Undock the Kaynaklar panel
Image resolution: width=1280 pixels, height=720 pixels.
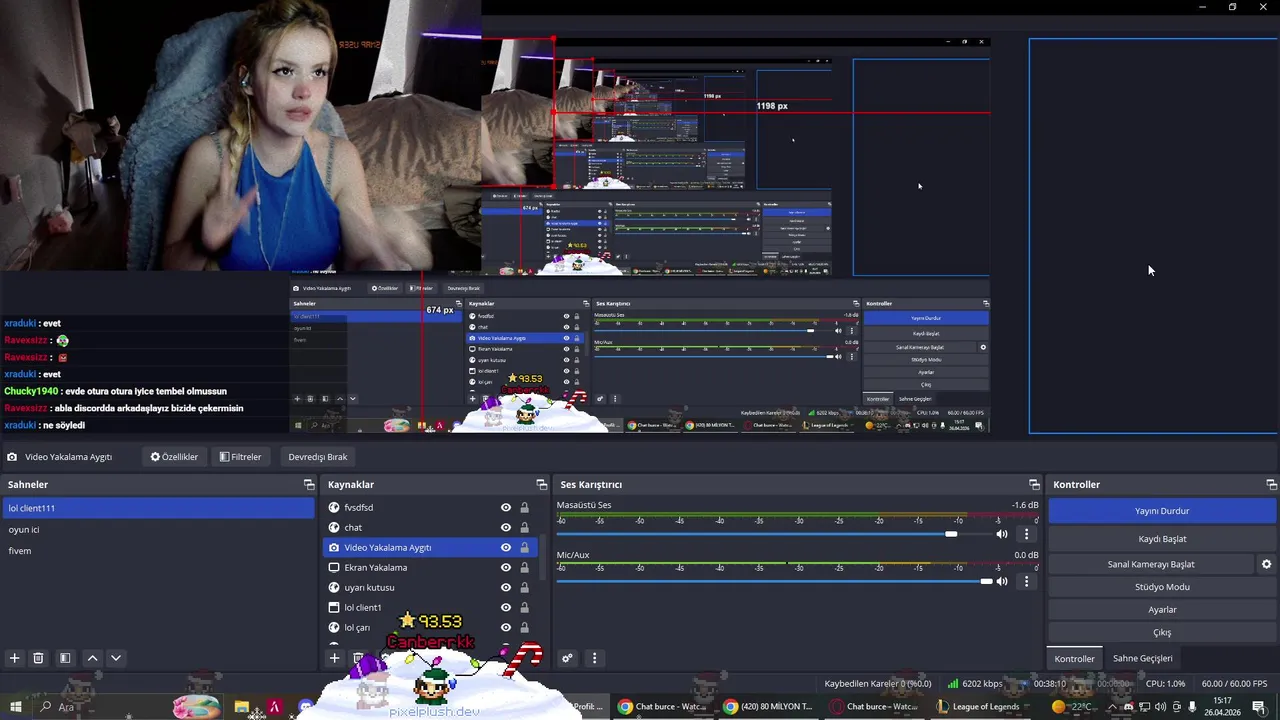(x=542, y=484)
